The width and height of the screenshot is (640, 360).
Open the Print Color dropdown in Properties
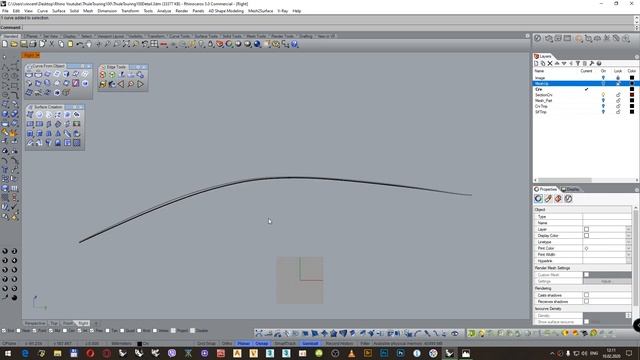point(628,248)
